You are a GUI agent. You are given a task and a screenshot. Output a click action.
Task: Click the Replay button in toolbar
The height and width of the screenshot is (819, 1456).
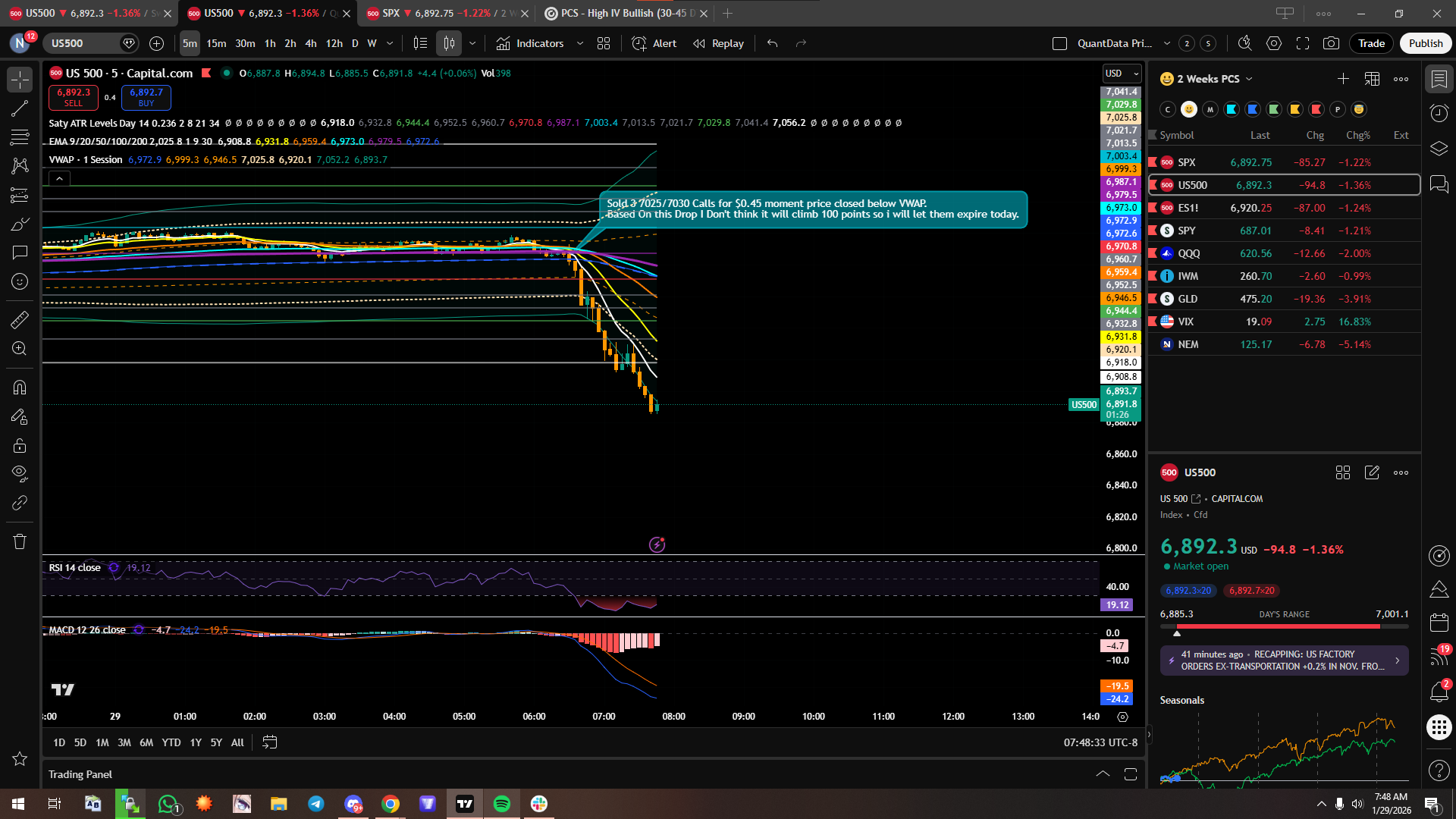pos(718,43)
